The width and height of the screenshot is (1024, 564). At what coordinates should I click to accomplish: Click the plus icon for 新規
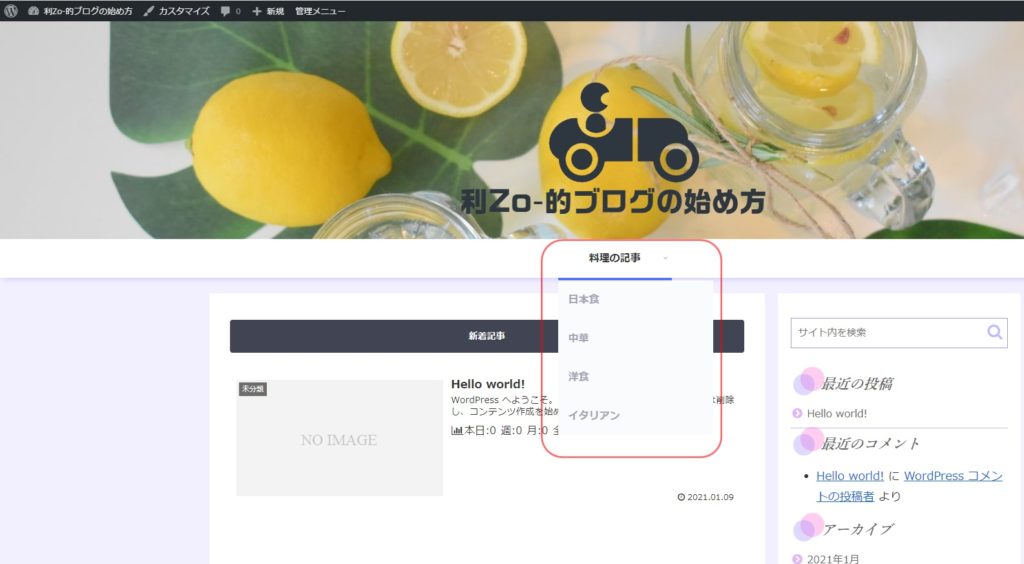point(257,11)
